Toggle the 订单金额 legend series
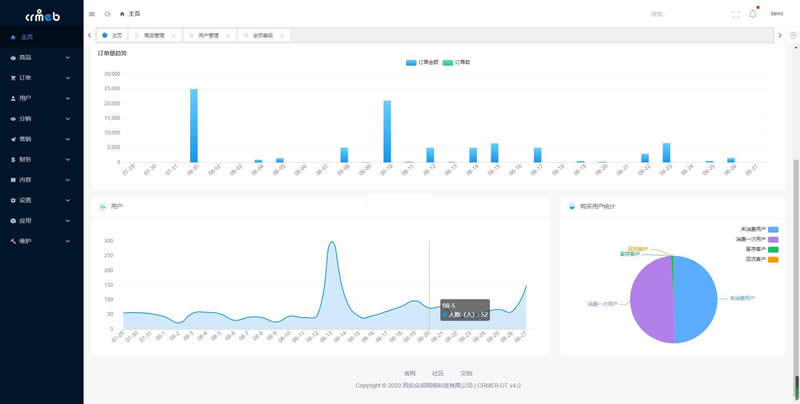Image resolution: width=800 pixels, height=404 pixels. (417, 62)
